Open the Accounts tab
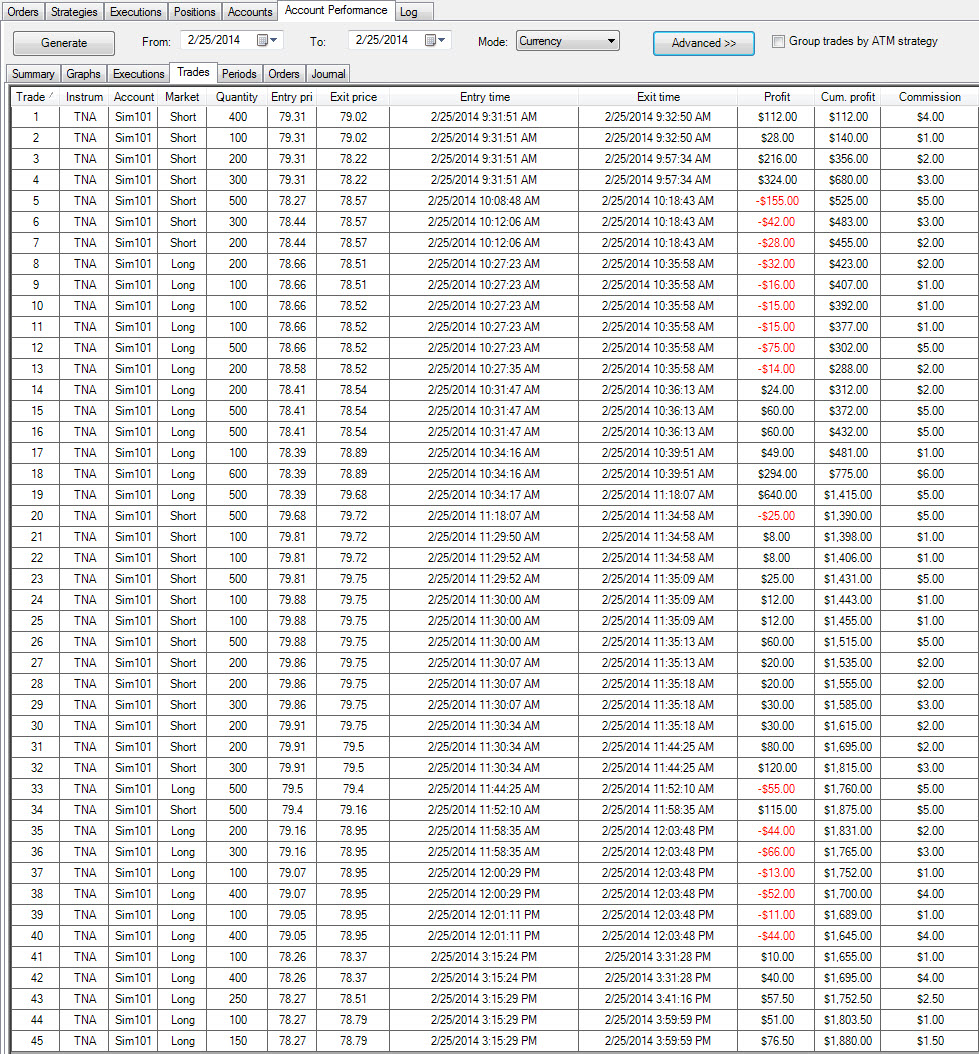 point(249,11)
